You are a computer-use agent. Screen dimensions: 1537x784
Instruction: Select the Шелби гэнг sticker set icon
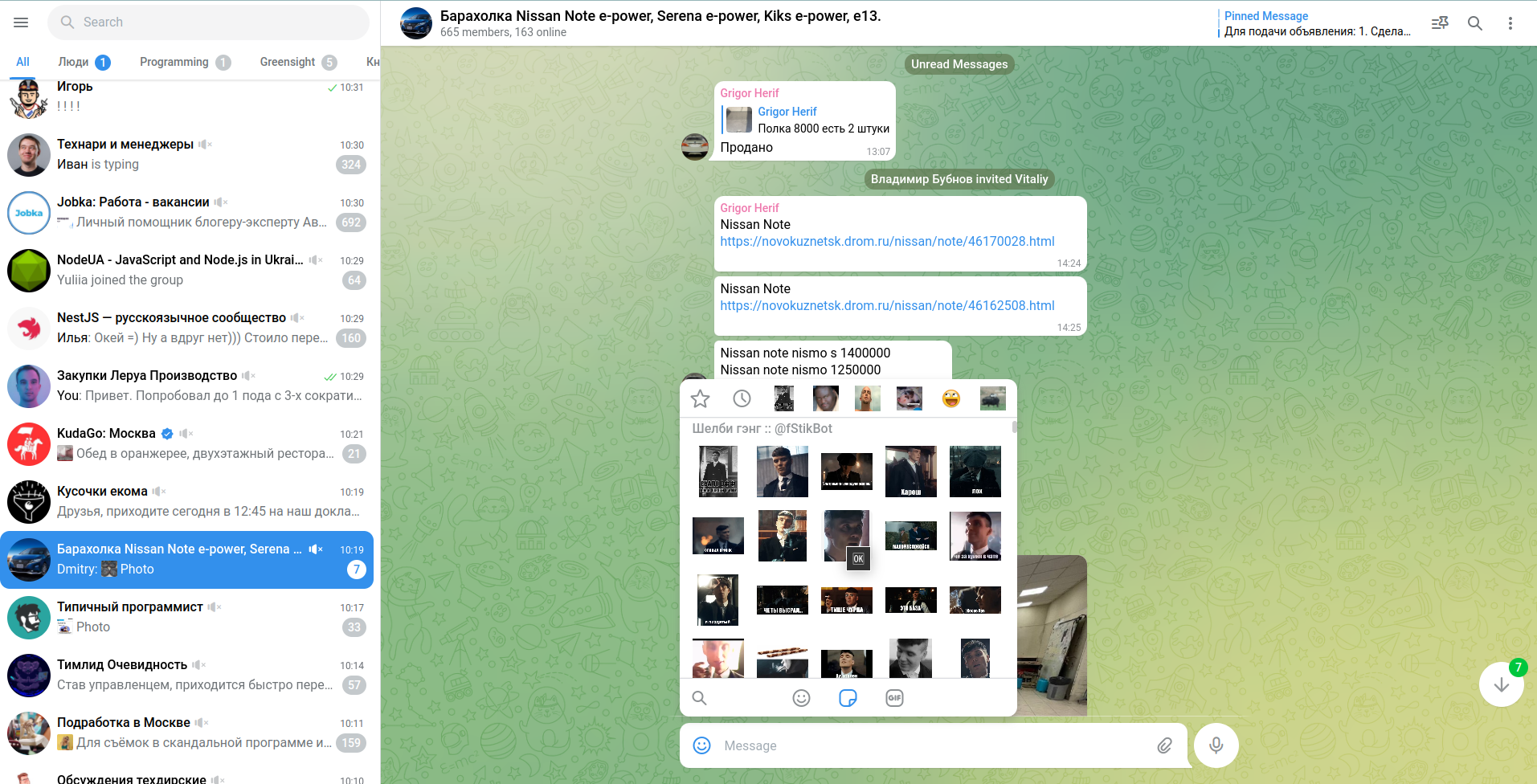[x=784, y=398]
